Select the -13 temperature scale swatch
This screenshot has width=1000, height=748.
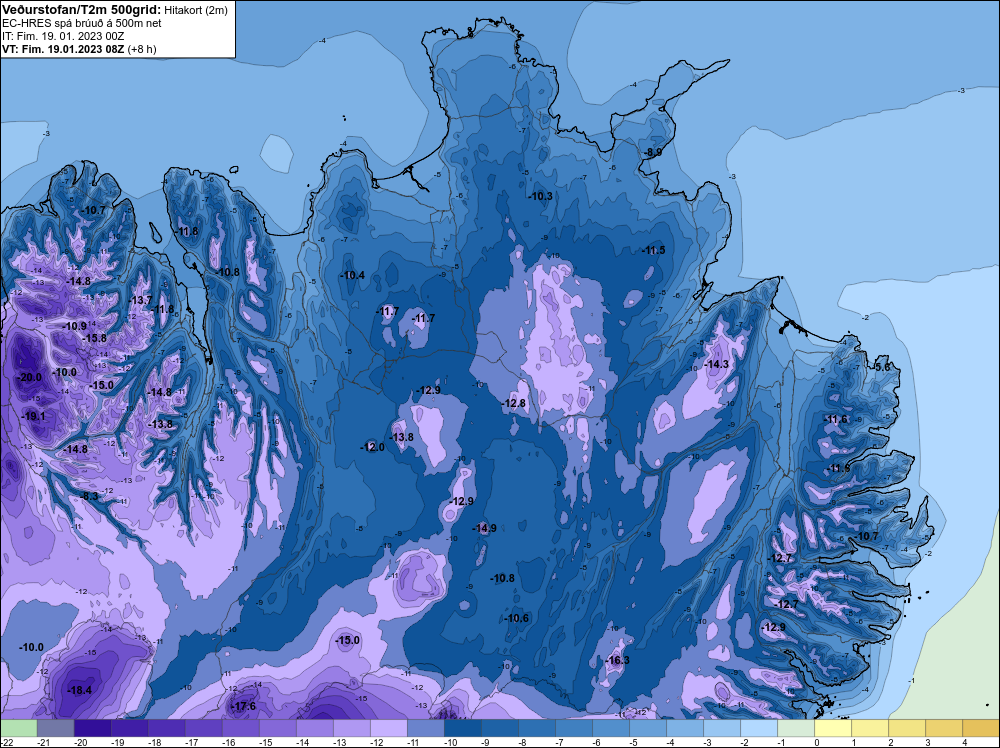click(351, 728)
